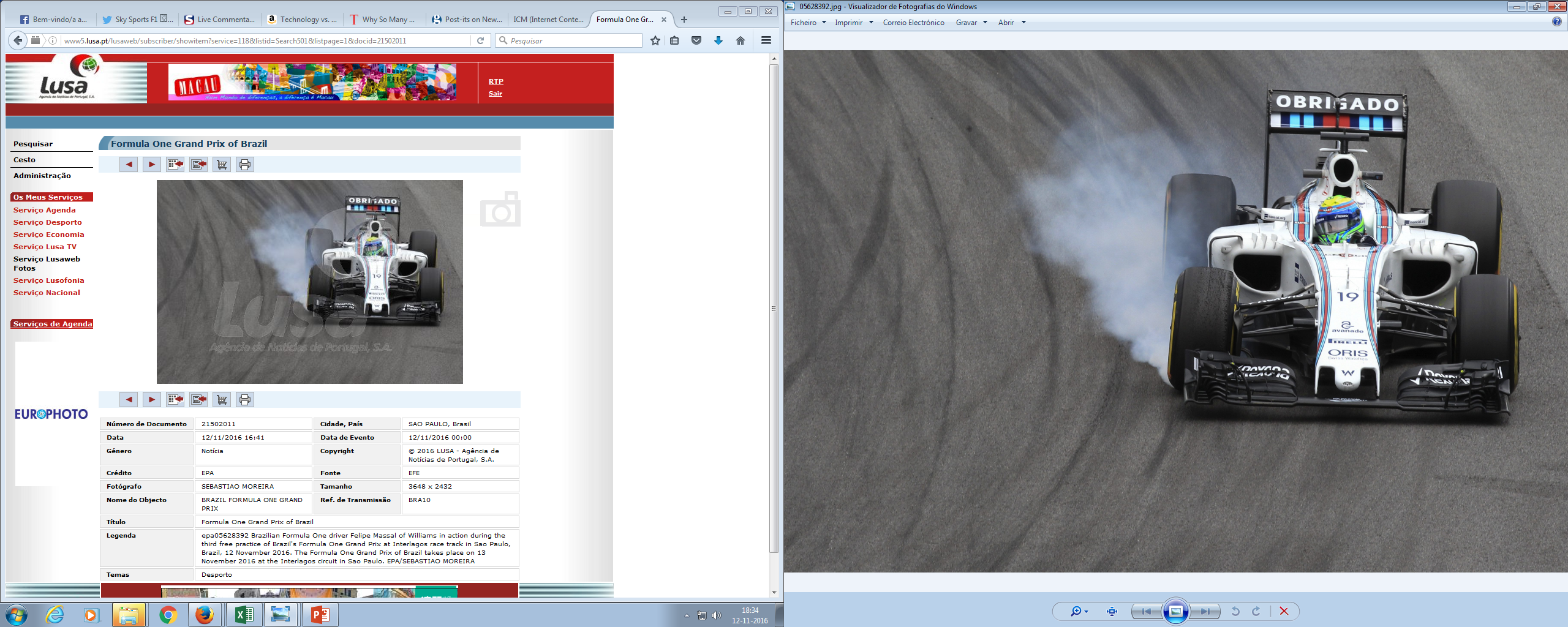
Task: Bookmark this page with the star icon
Action: pyautogui.click(x=655, y=40)
